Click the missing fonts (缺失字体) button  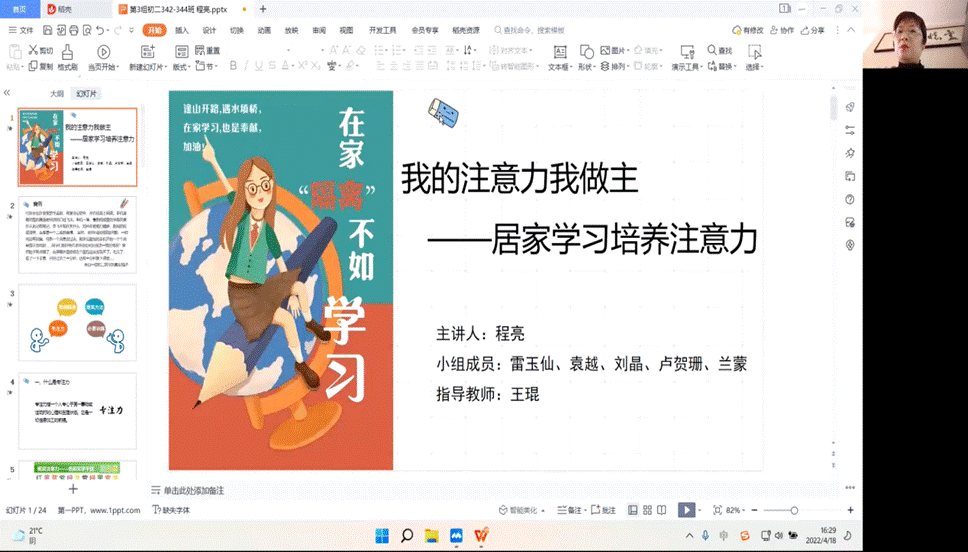172,510
